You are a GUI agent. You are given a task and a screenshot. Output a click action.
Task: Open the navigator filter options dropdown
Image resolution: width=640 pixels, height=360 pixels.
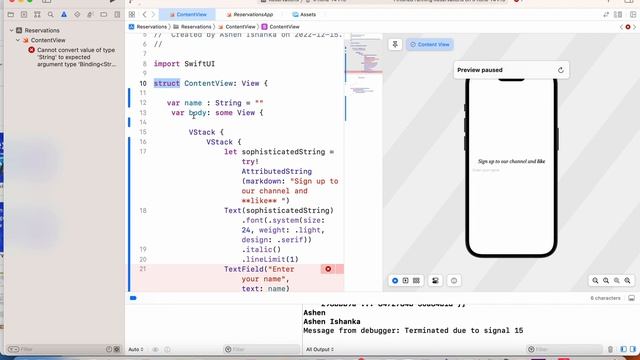tap(13, 349)
